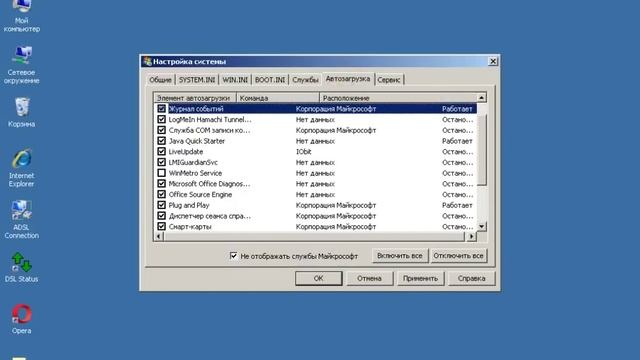
Task: Select the Корзина recycle bin icon
Action: 21,112
